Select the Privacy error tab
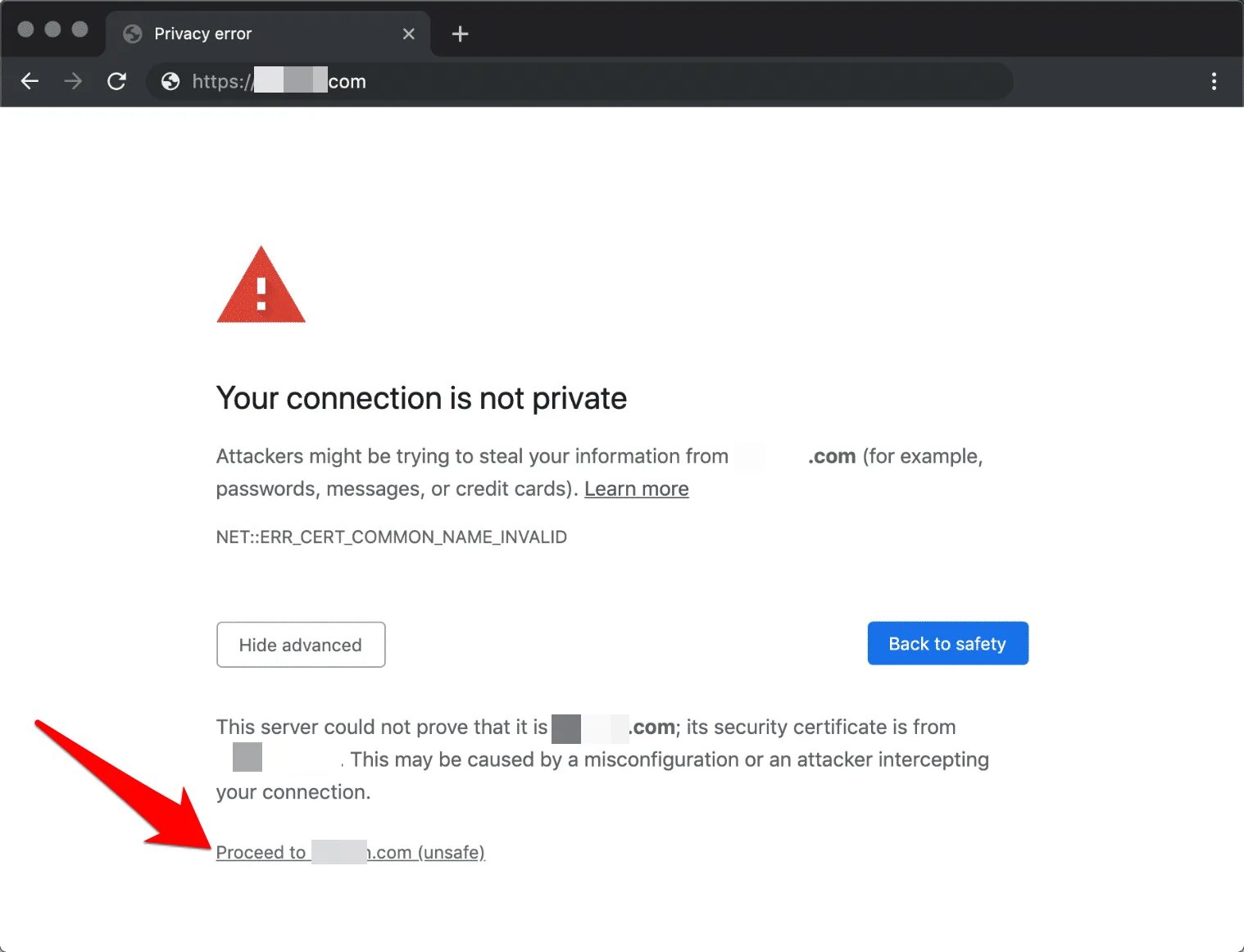The height and width of the screenshot is (952, 1244). tap(246, 34)
